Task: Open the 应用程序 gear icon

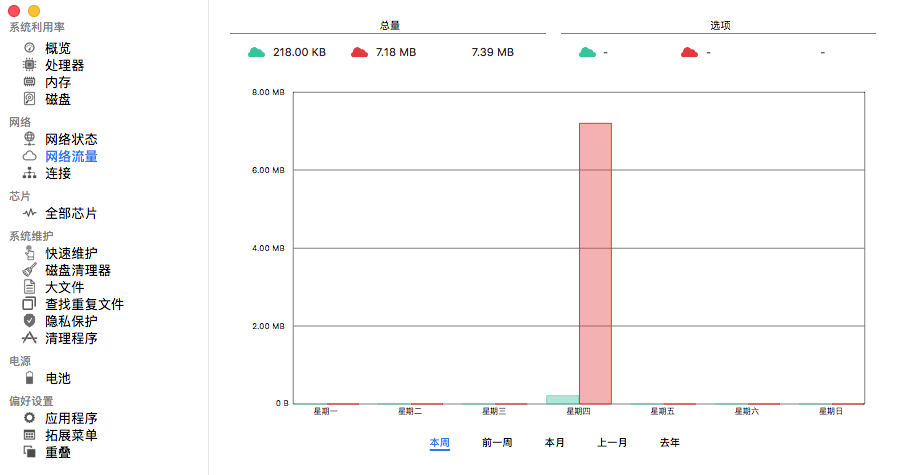Action: tap(29, 418)
